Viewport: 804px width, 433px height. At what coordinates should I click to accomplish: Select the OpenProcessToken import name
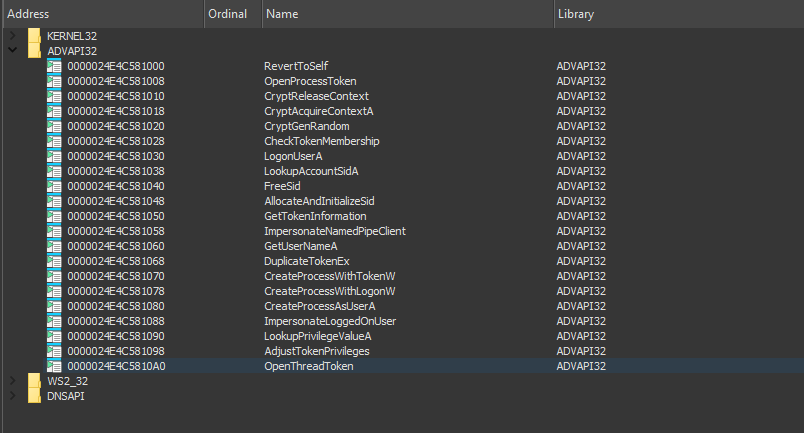310,81
